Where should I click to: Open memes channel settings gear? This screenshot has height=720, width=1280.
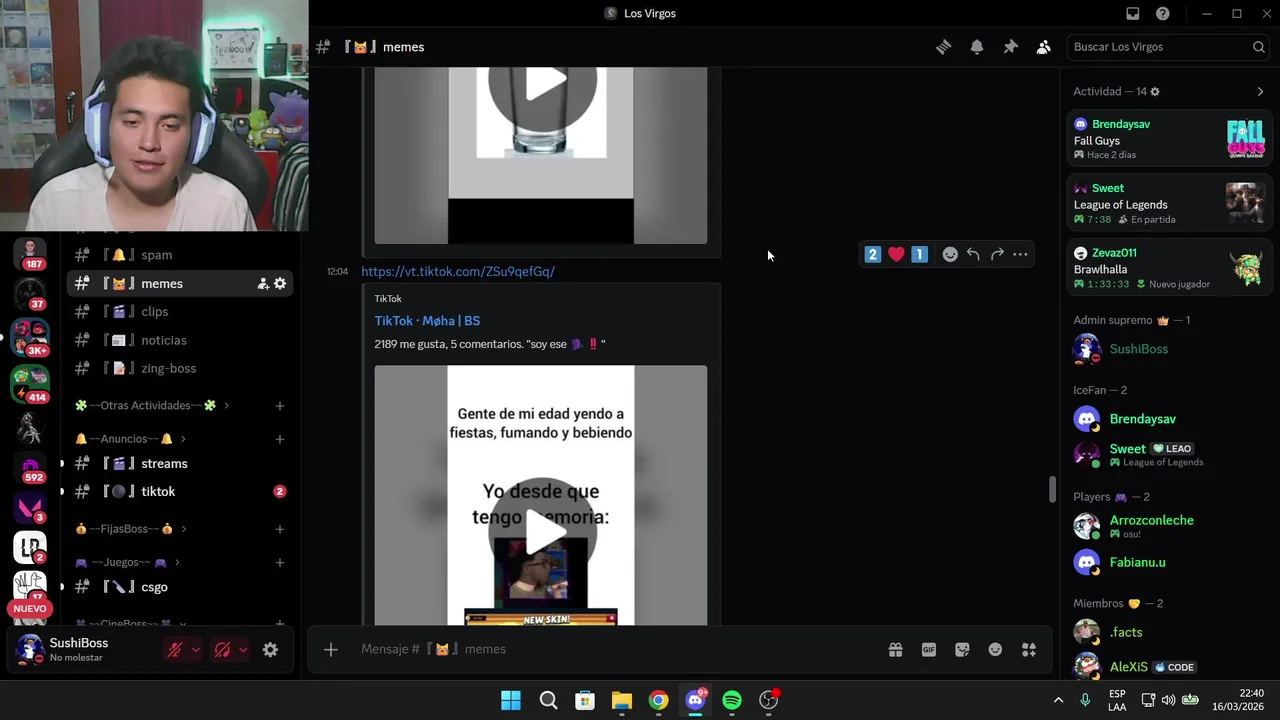280,284
